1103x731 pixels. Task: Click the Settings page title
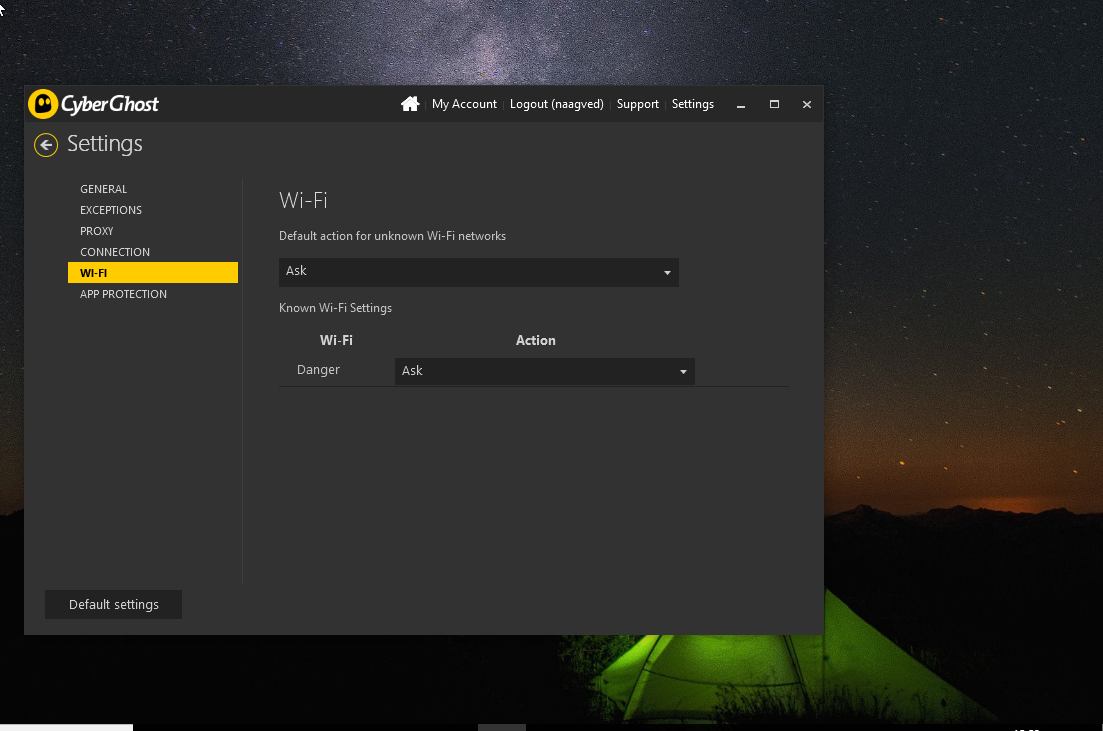[105, 144]
